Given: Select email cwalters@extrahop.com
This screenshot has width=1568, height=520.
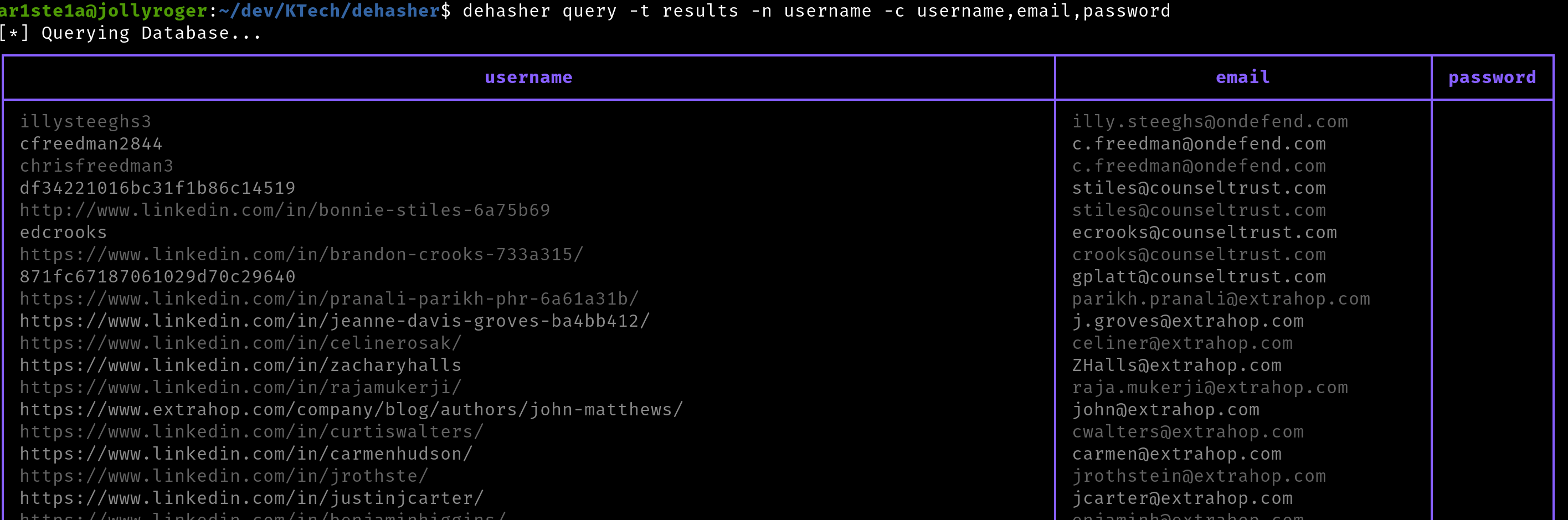Looking at the screenshot, I should click(1188, 432).
